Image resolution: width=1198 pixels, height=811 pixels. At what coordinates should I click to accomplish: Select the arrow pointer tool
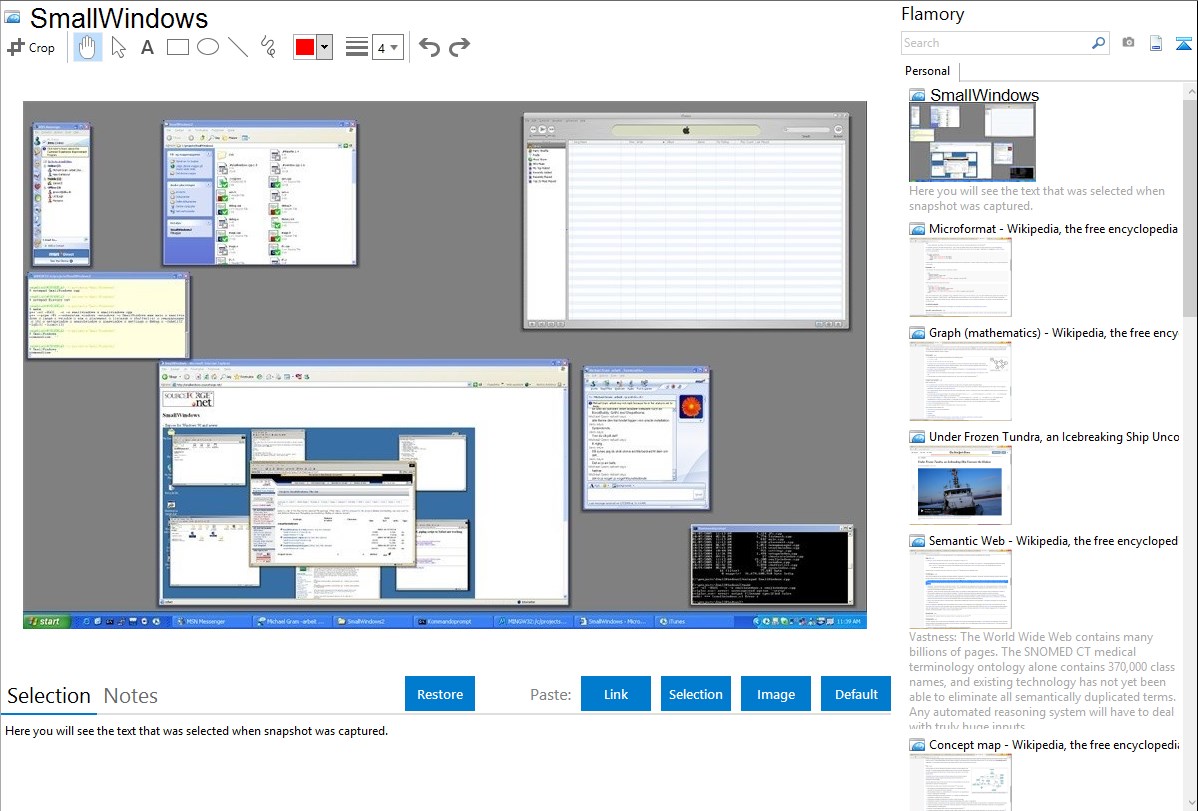118,47
